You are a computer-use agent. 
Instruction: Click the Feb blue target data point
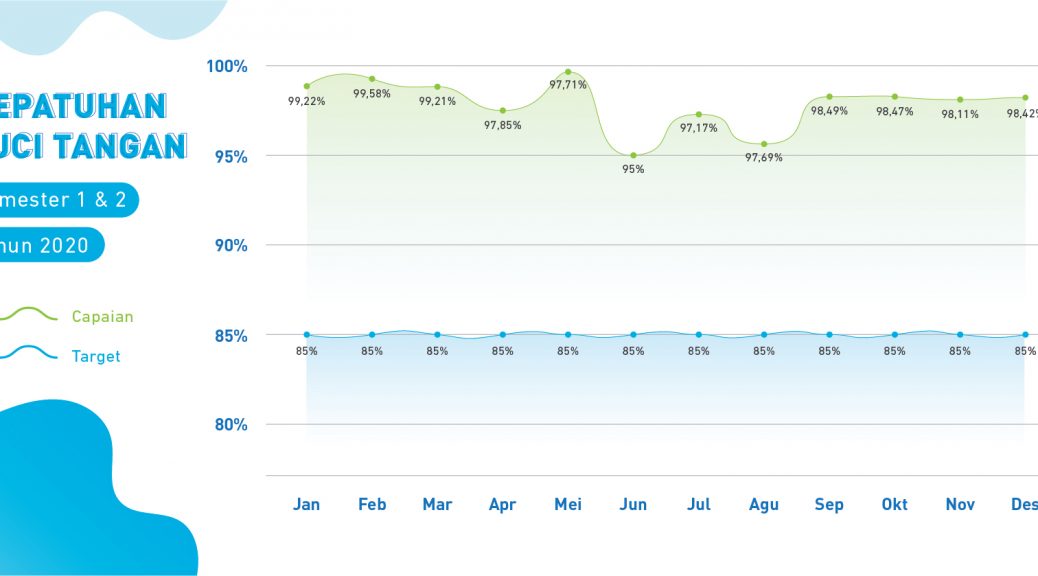click(x=372, y=335)
